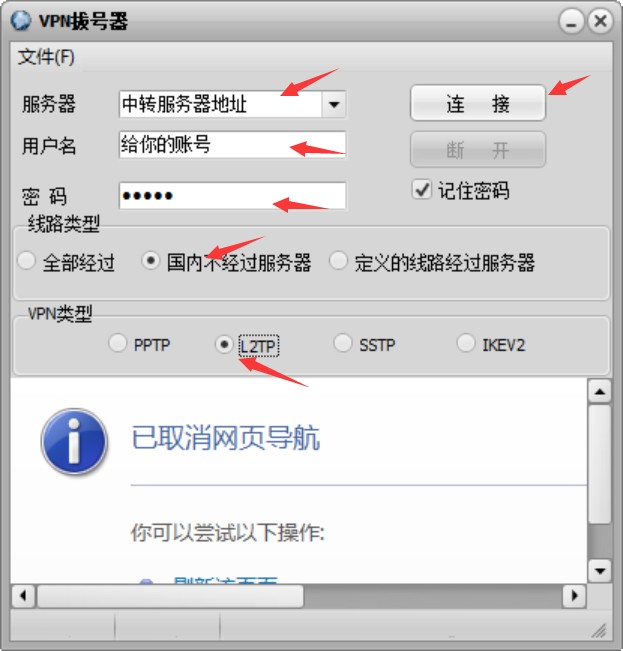This screenshot has height=651, width=623.
Task: Expand the 服务器 dropdown arrow
Action: (x=334, y=104)
